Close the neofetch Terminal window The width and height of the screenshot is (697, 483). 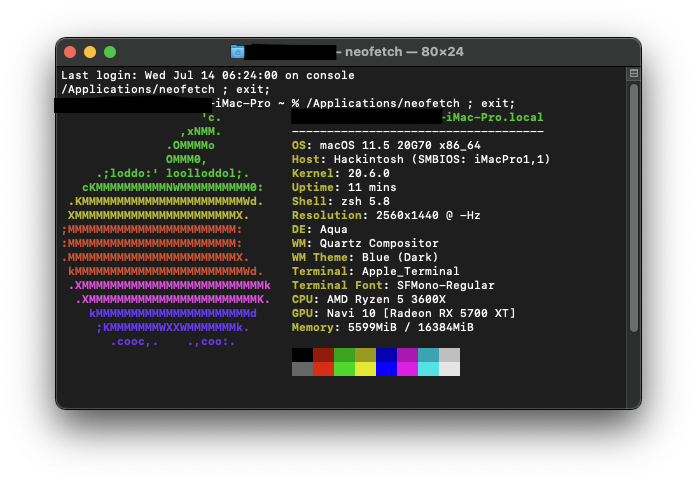coord(70,52)
